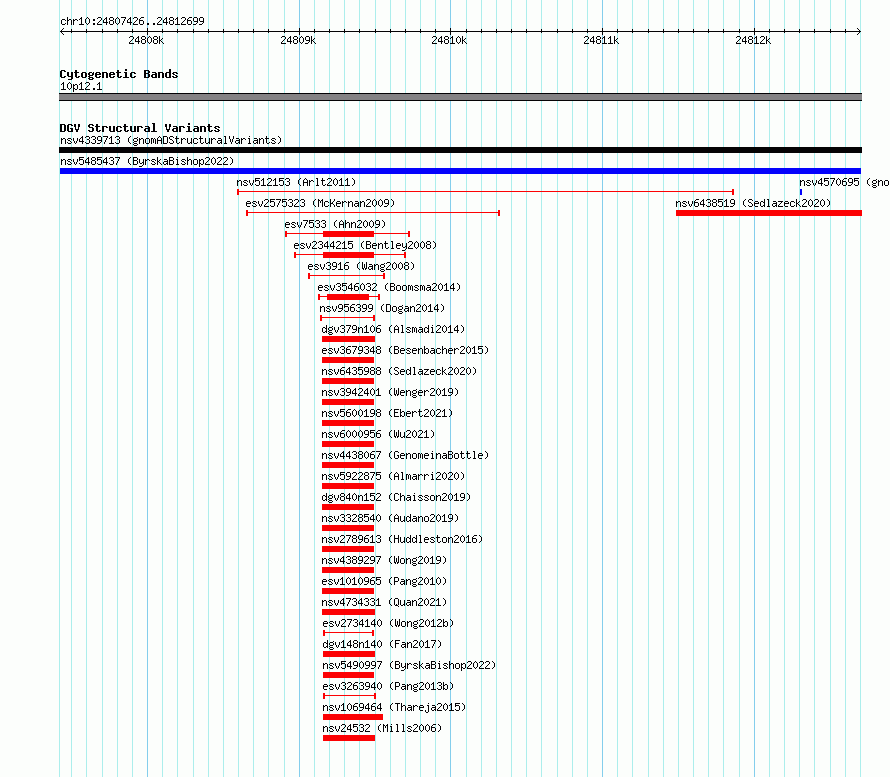
Task: Click the DGV Structural Variants track title
Action: tap(140, 128)
